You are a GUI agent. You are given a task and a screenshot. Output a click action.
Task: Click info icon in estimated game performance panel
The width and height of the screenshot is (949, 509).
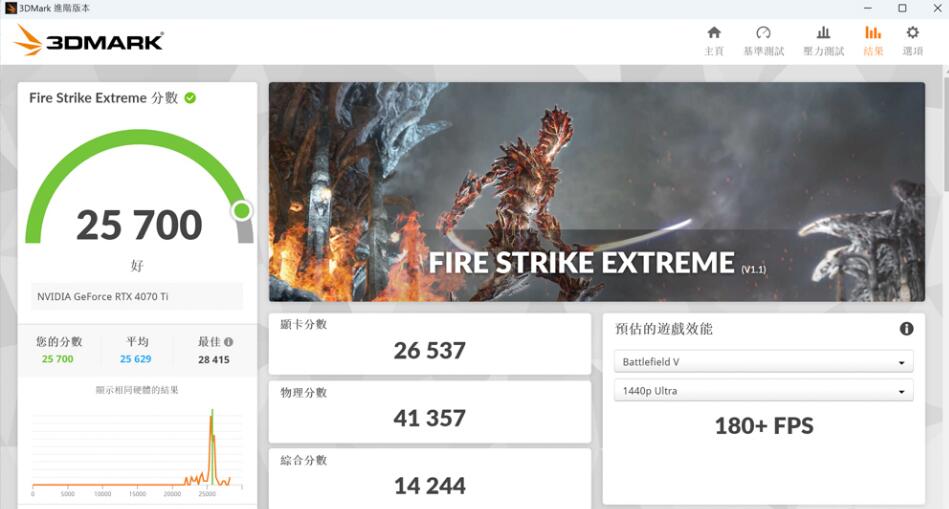tap(906, 329)
